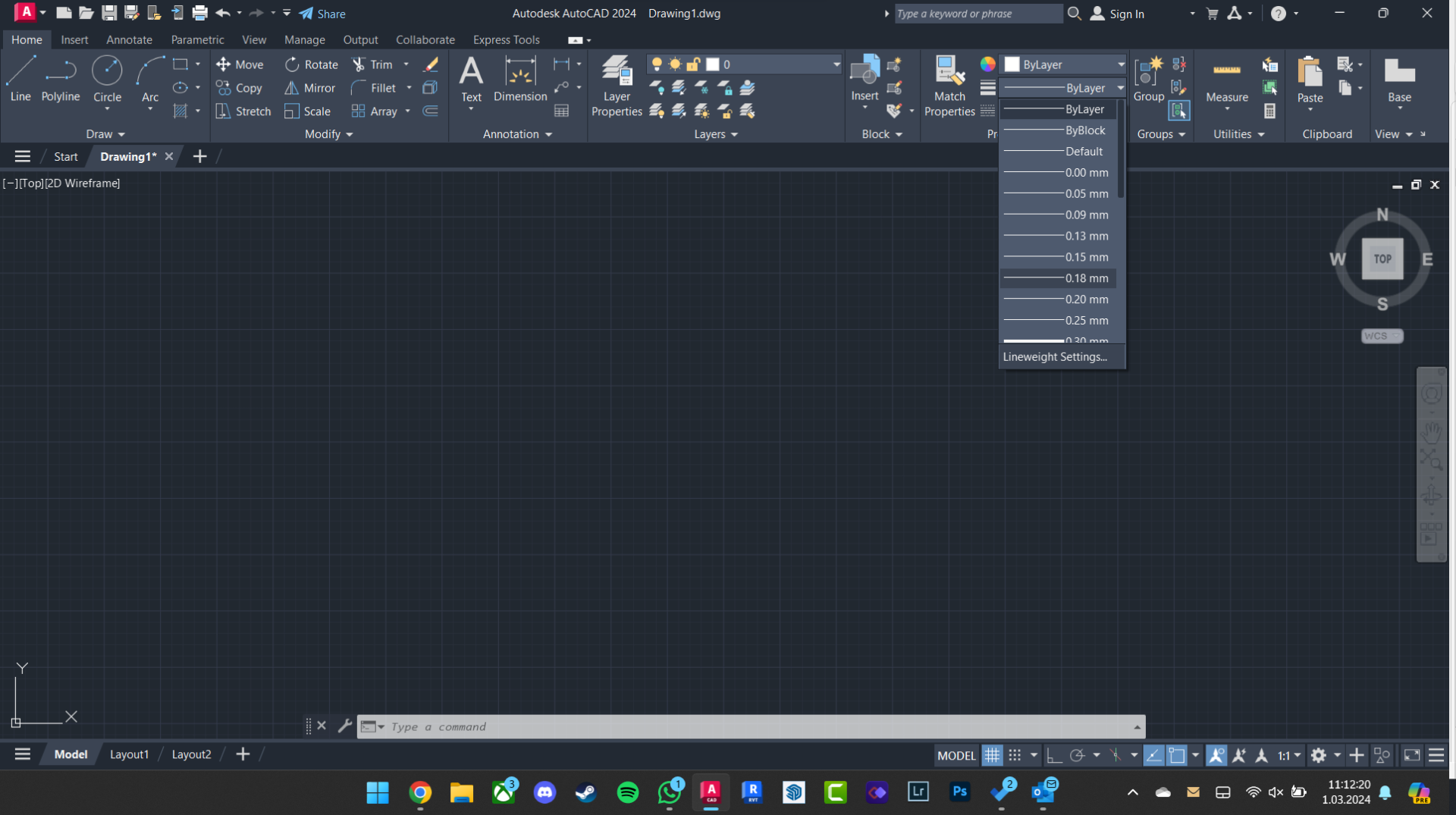Screen dimensions: 1456x815
Task: Add a new drawing tab
Action: (199, 156)
